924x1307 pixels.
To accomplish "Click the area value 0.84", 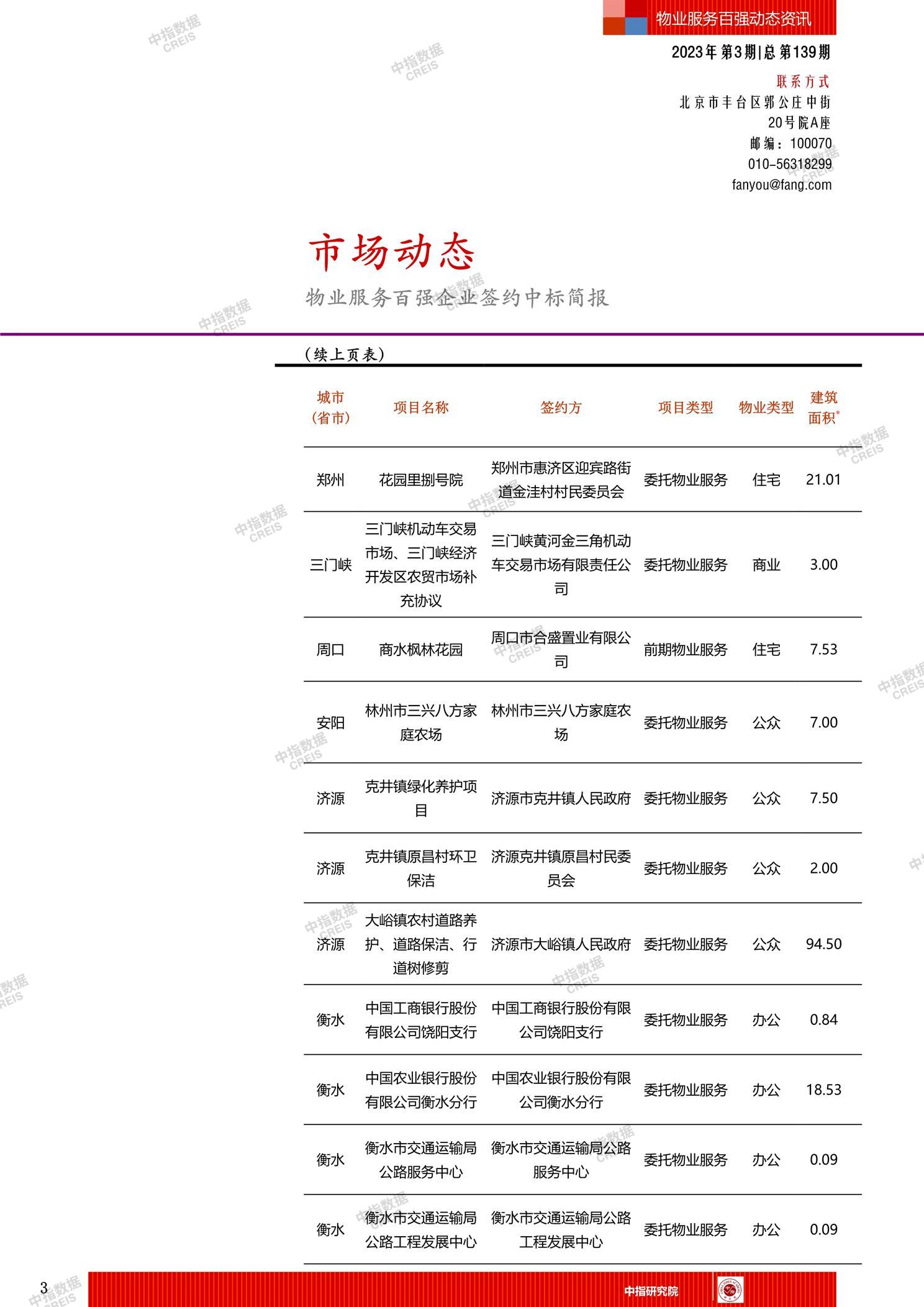I will pyautogui.click(x=823, y=1020).
